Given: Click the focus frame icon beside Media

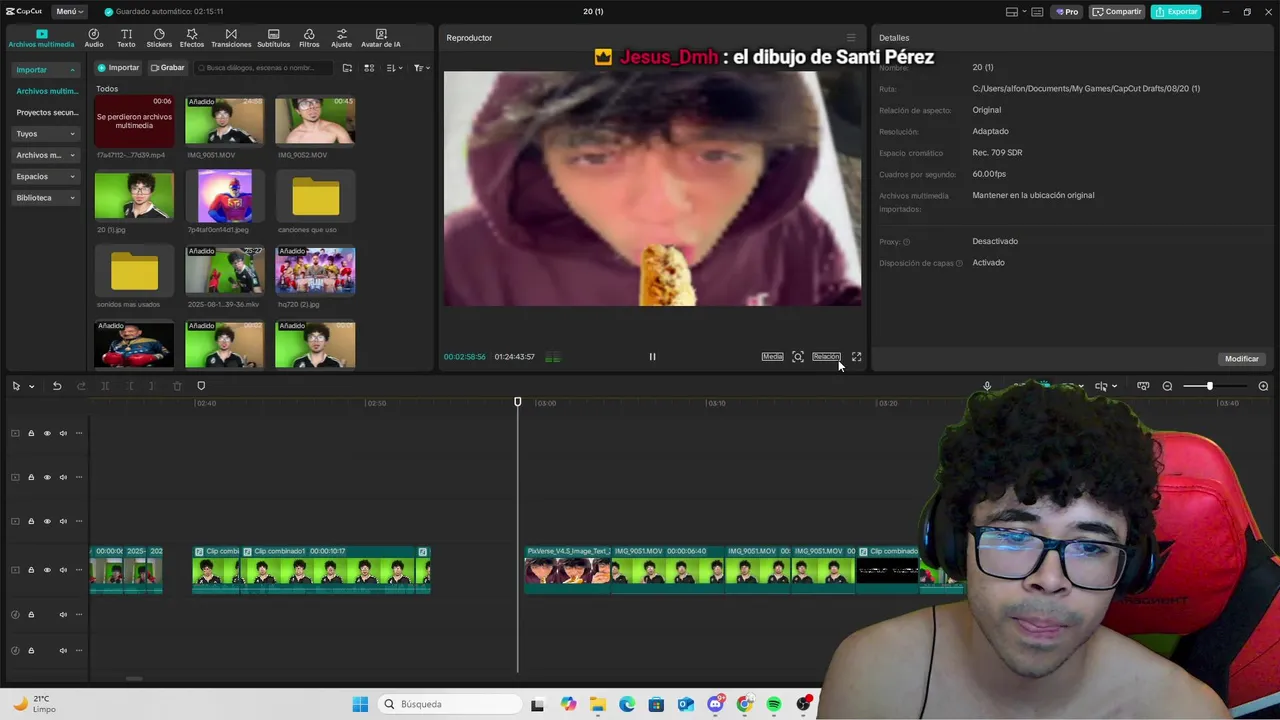Looking at the screenshot, I should (x=798, y=357).
